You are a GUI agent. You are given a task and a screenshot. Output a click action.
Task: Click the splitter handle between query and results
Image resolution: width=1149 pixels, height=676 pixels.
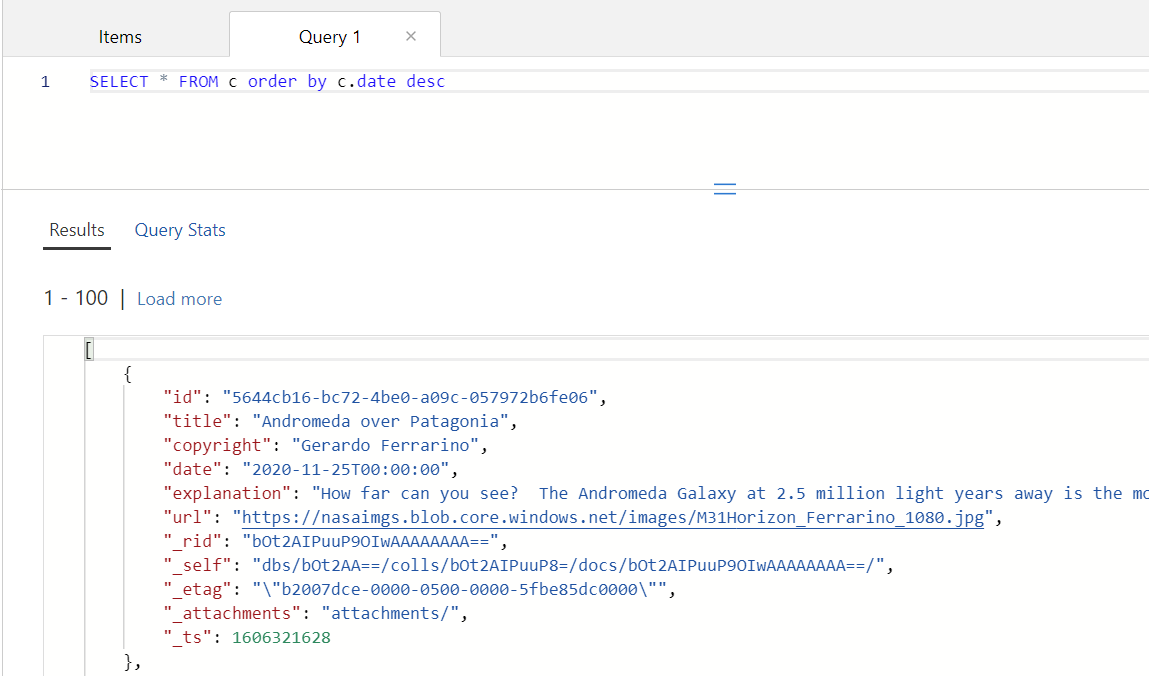725,189
